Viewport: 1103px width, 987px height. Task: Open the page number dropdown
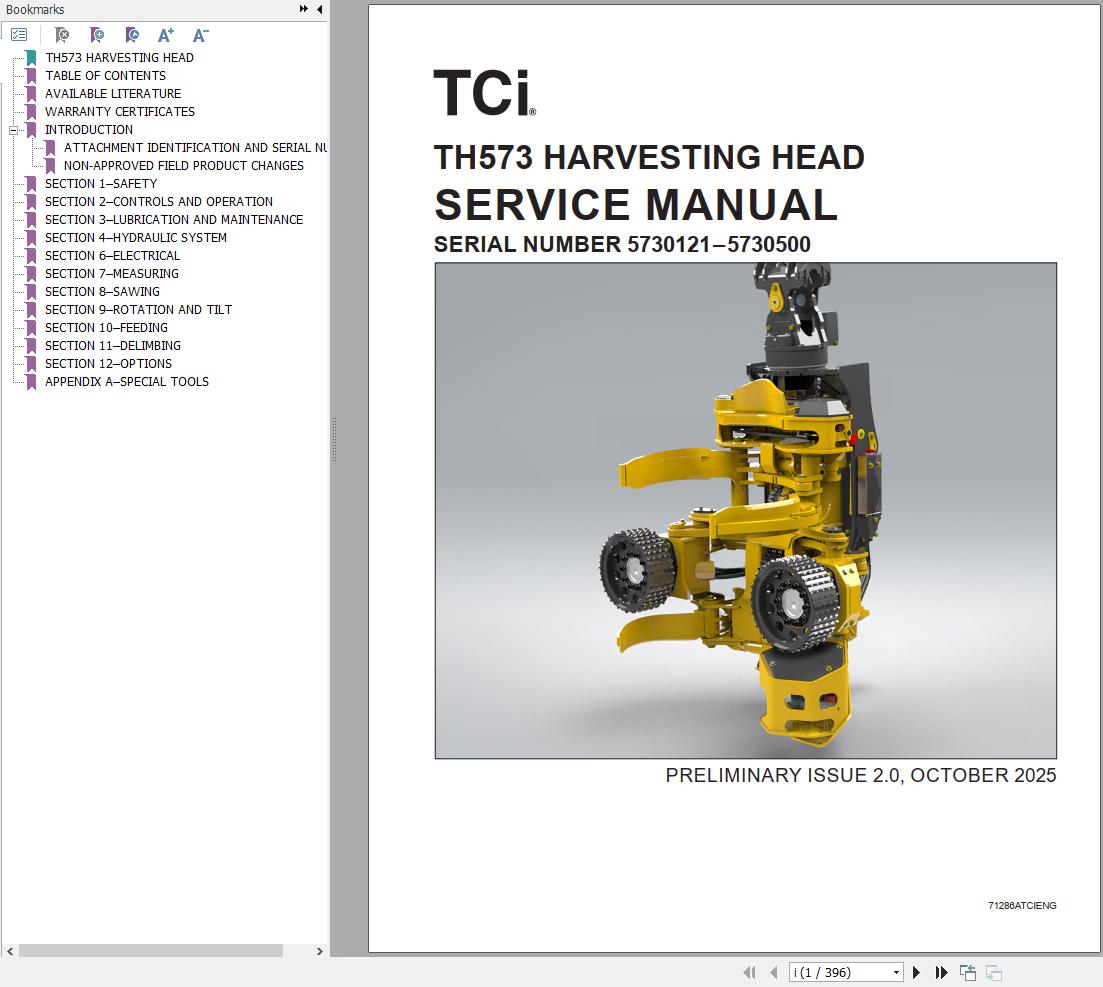[x=896, y=971]
